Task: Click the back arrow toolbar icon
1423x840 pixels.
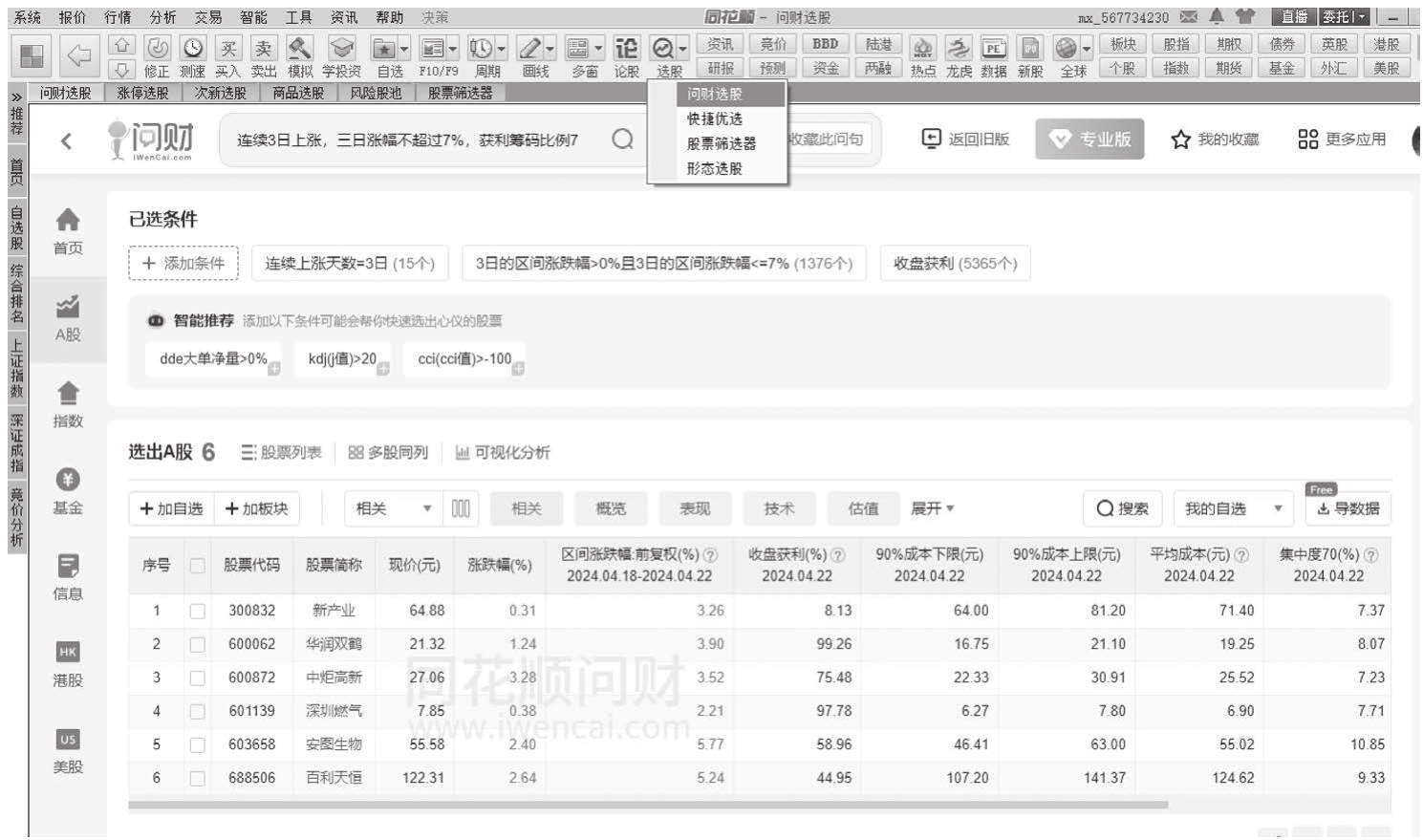Action: [79, 56]
